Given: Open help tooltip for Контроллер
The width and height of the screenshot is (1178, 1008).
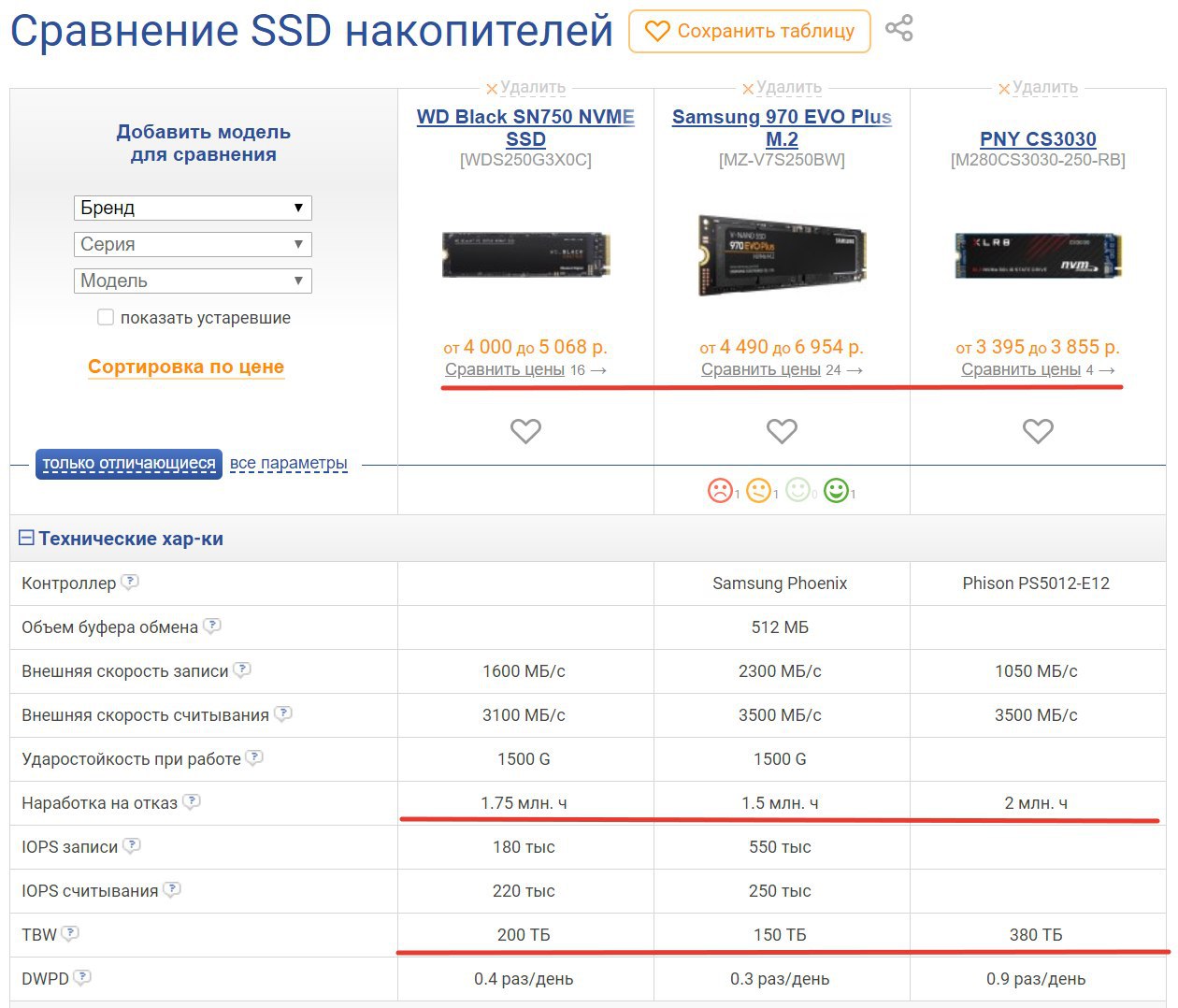Looking at the screenshot, I should pos(130,582).
